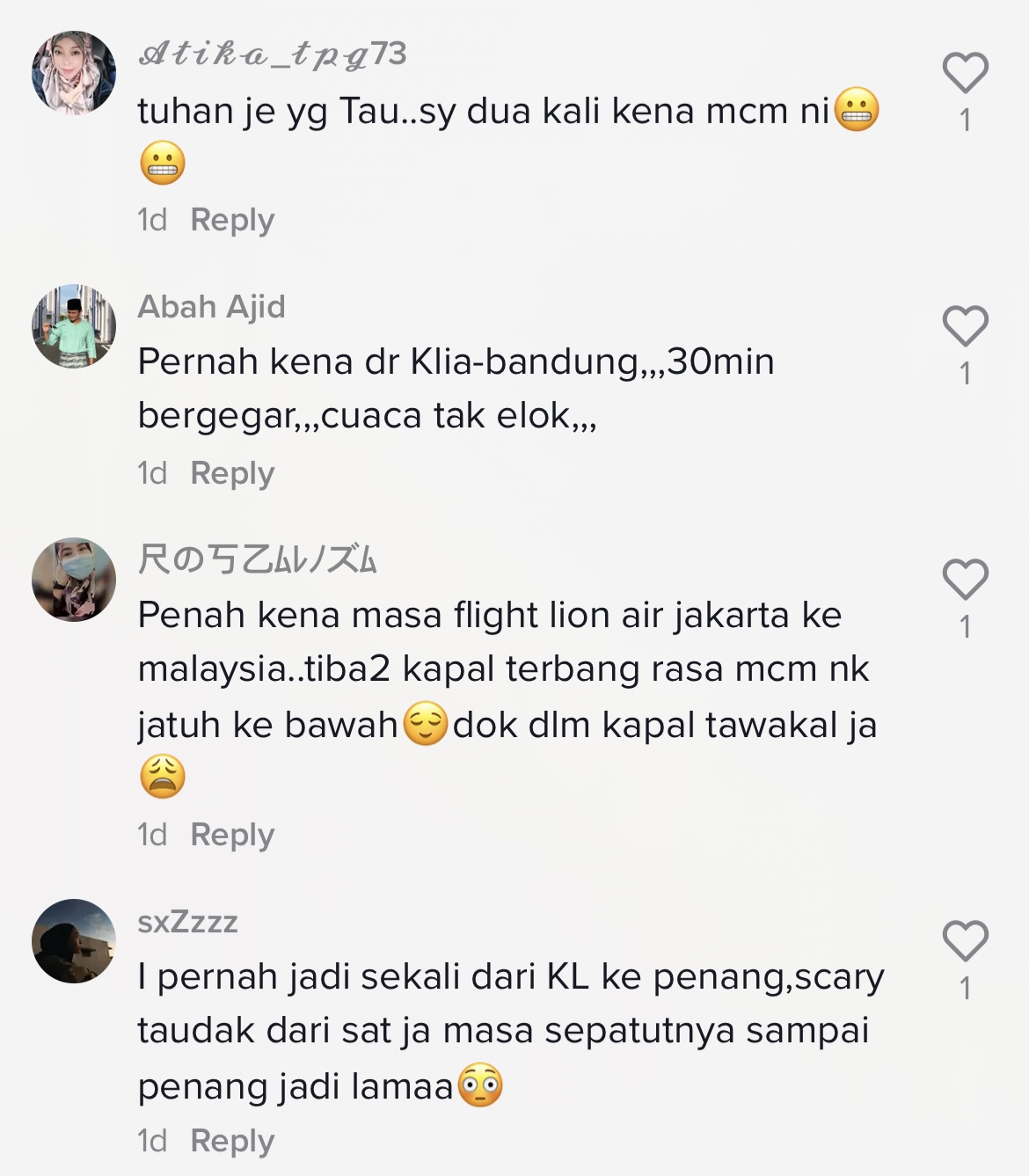Open the sxZzzz username link
This screenshot has height=1176, width=1029.
pos(187,922)
